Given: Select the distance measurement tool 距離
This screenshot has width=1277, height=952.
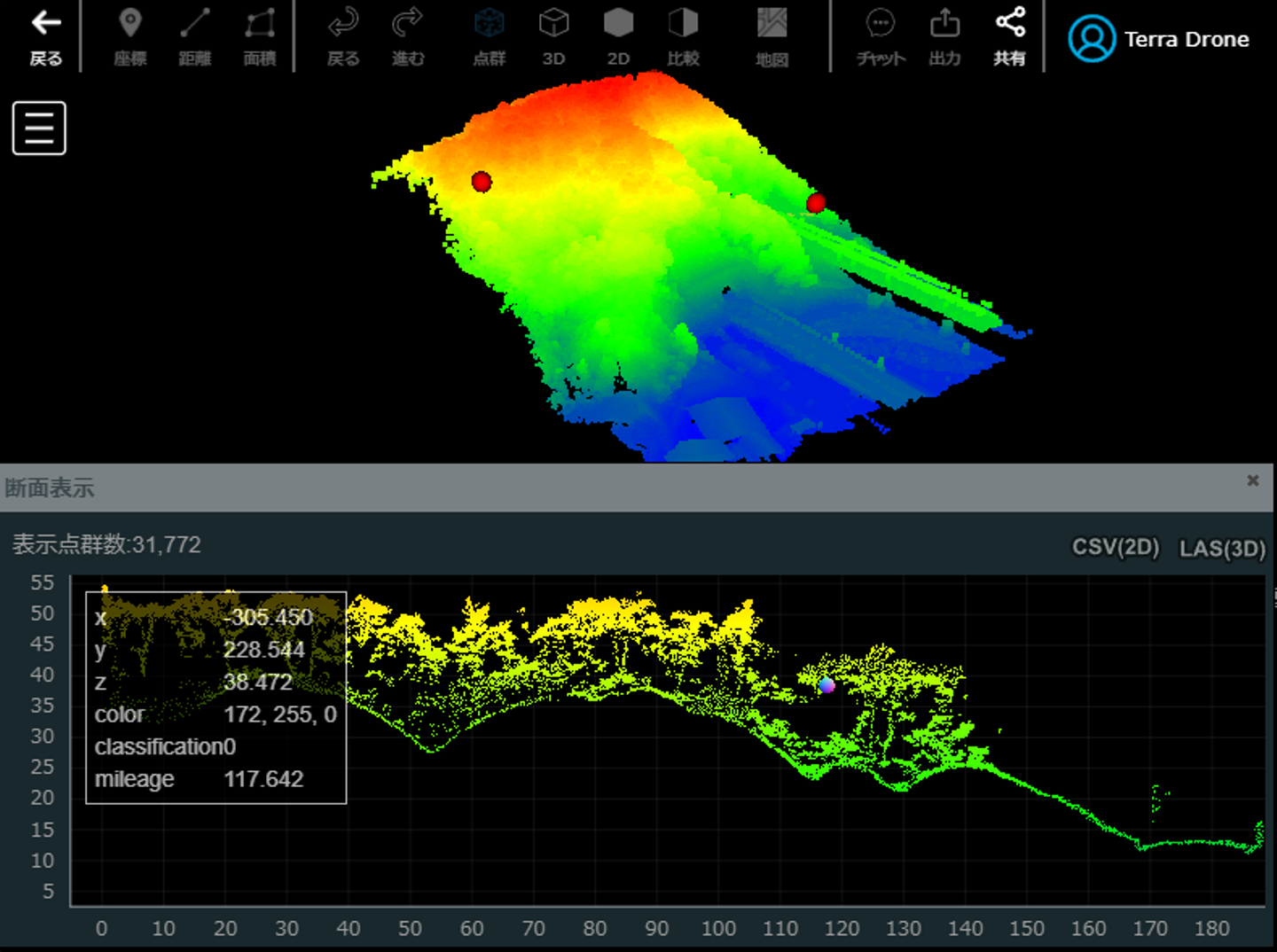Looking at the screenshot, I should [195, 37].
